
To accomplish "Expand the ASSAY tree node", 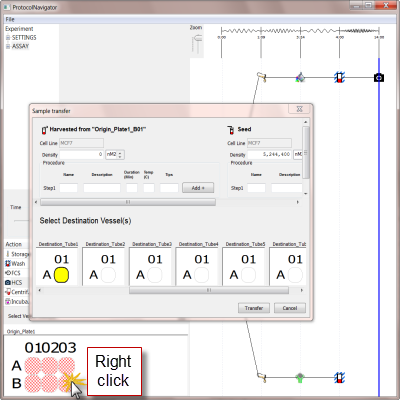I will coord(8,46).
